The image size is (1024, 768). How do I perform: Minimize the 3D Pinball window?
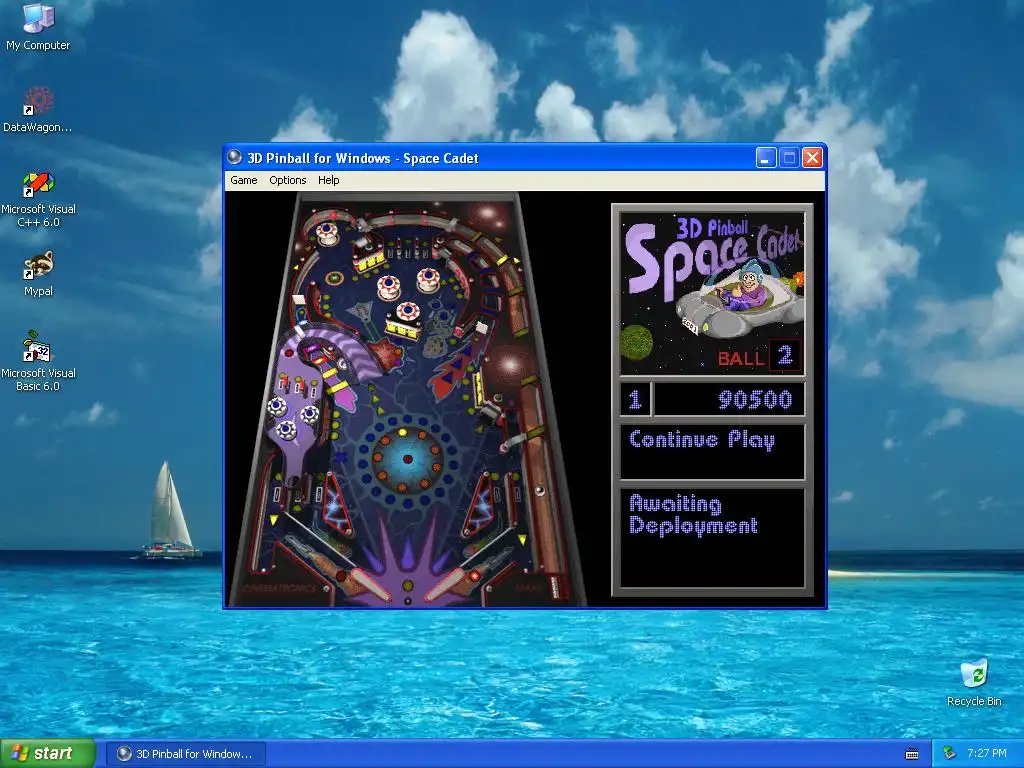point(766,157)
